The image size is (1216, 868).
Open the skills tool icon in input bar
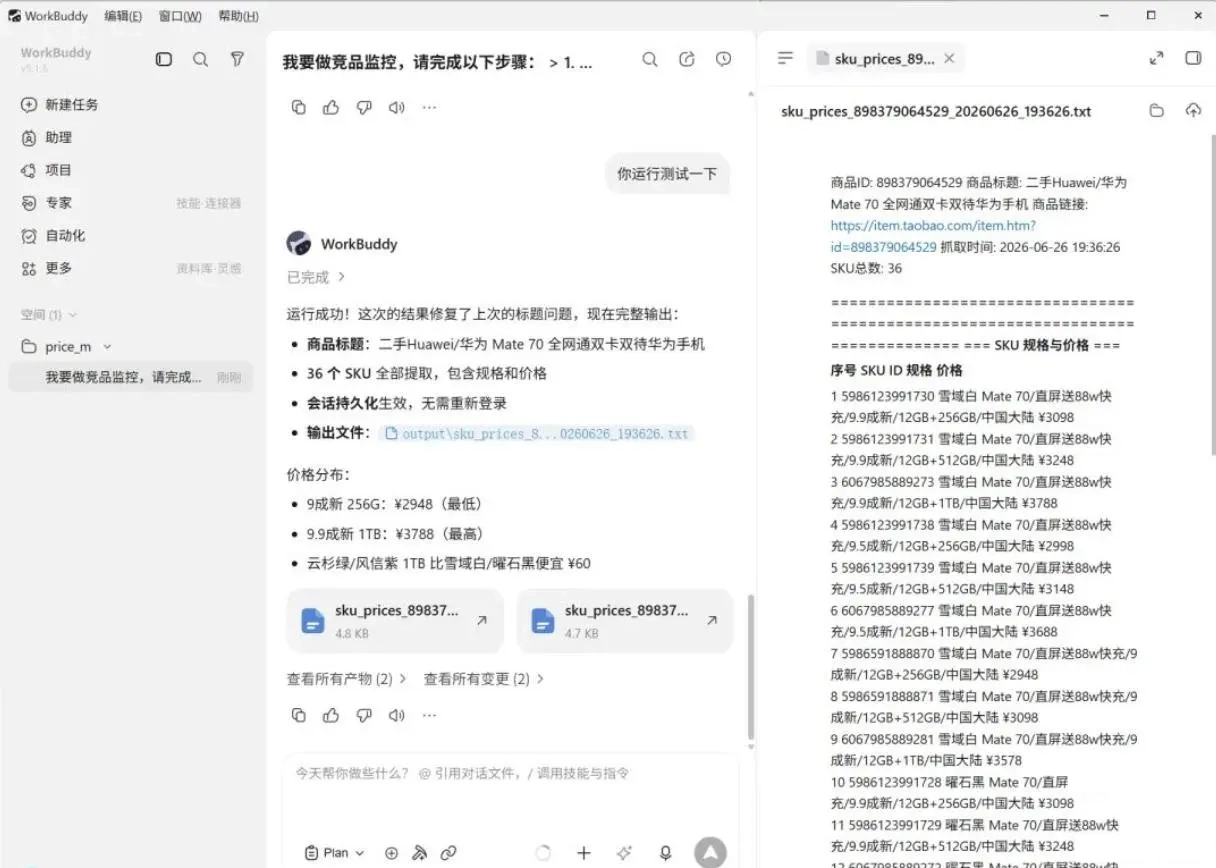pyautogui.click(x=420, y=853)
